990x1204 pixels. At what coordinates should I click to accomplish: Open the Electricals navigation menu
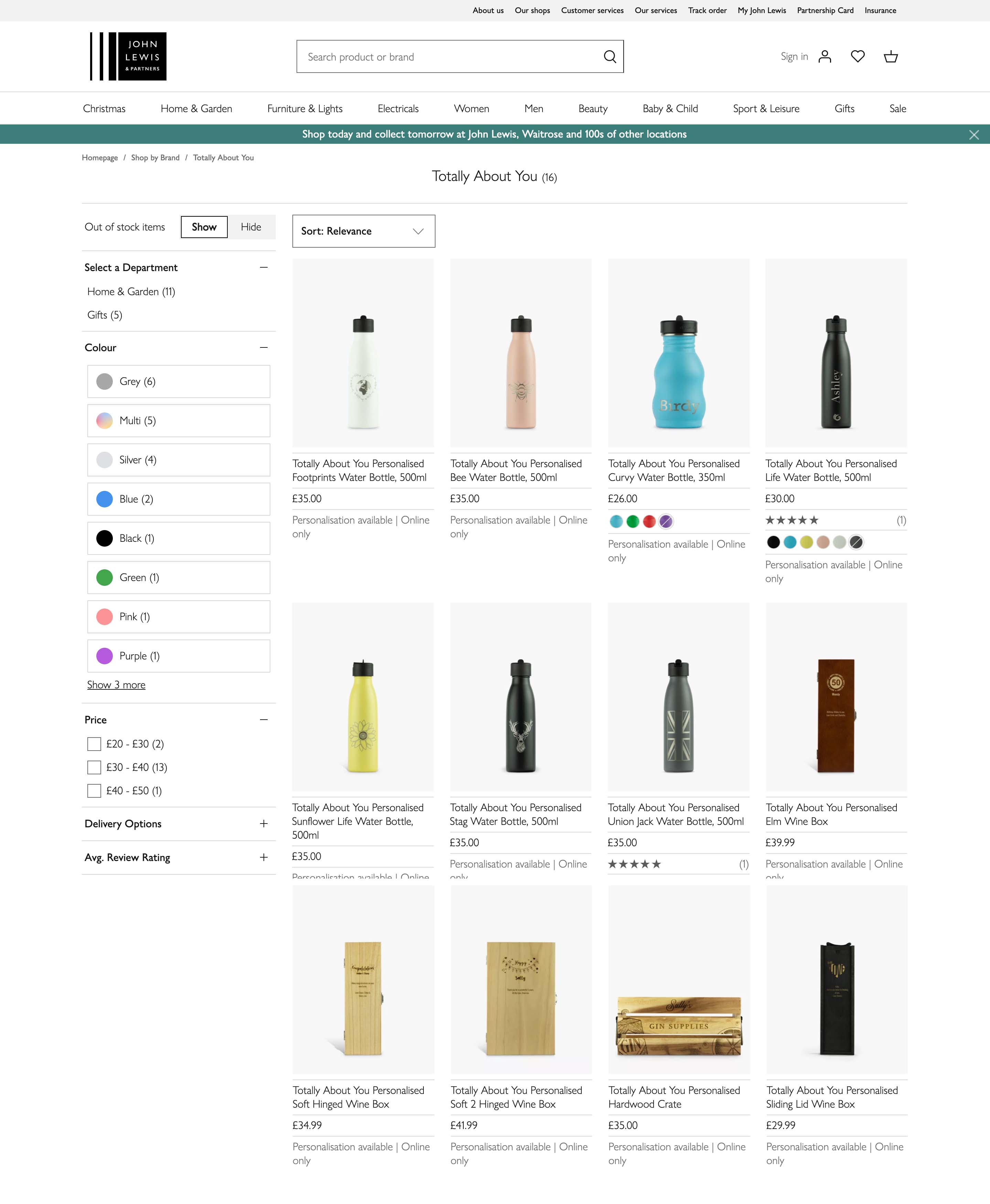point(398,108)
